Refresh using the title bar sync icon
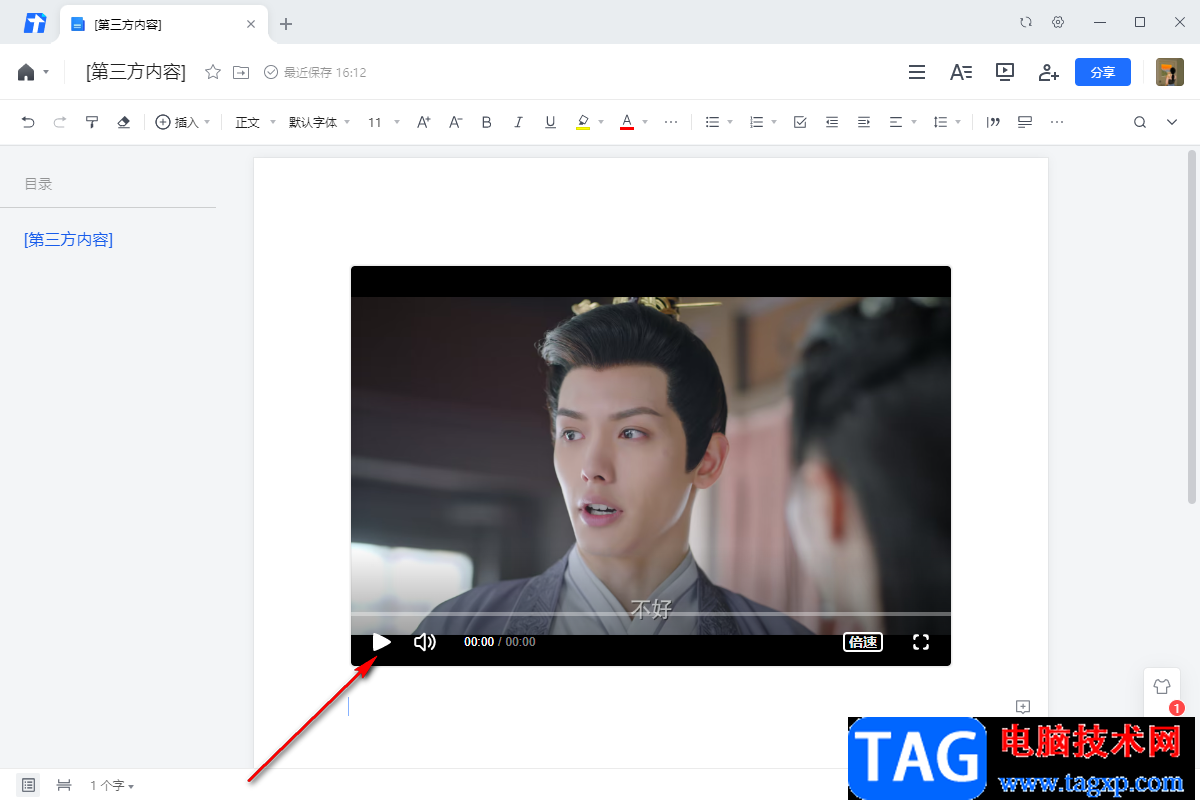 [1026, 22]
